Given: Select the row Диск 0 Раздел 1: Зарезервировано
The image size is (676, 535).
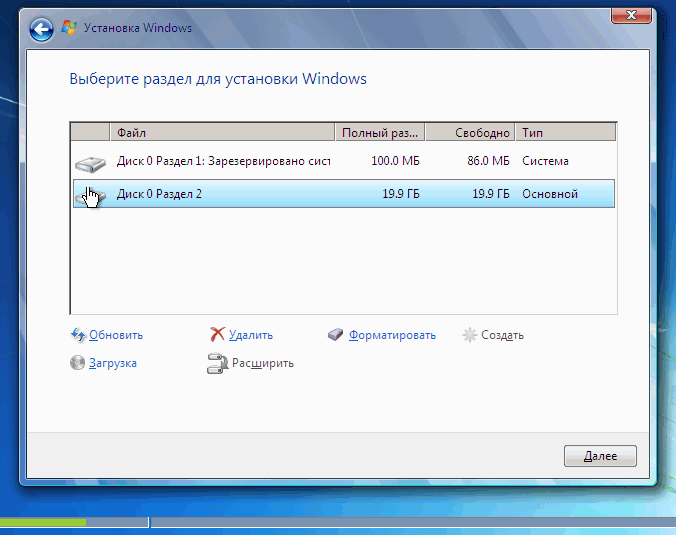Looking at the screenshot, I should [344, 161].
